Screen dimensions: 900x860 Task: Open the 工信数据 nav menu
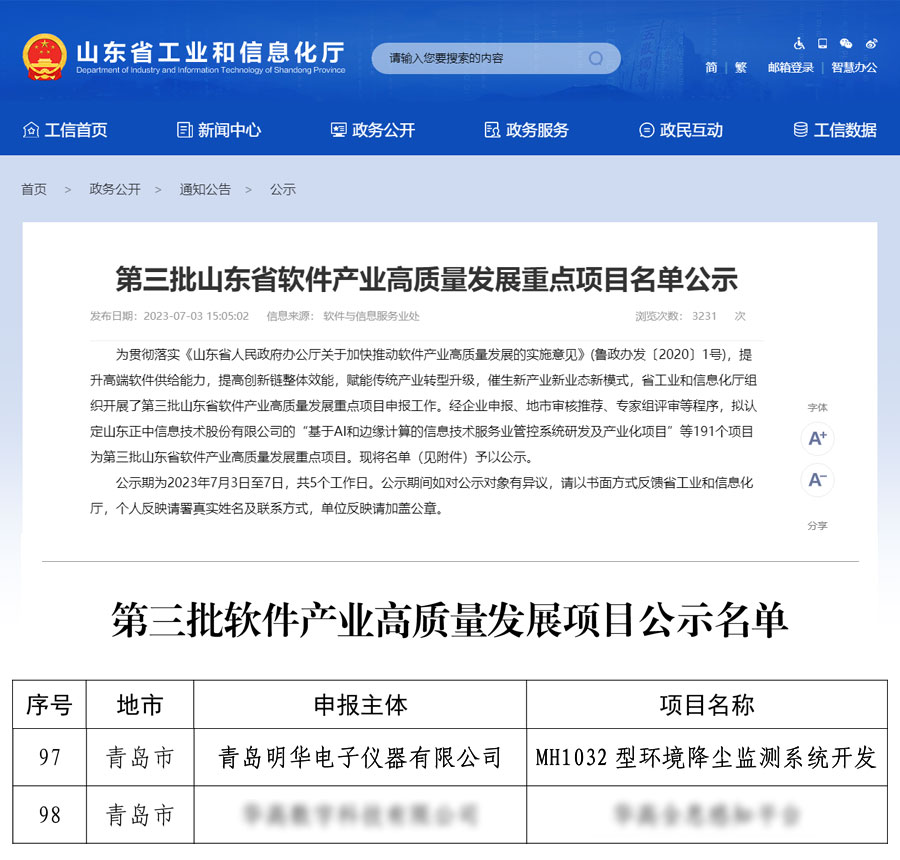[x=835, y=130]
